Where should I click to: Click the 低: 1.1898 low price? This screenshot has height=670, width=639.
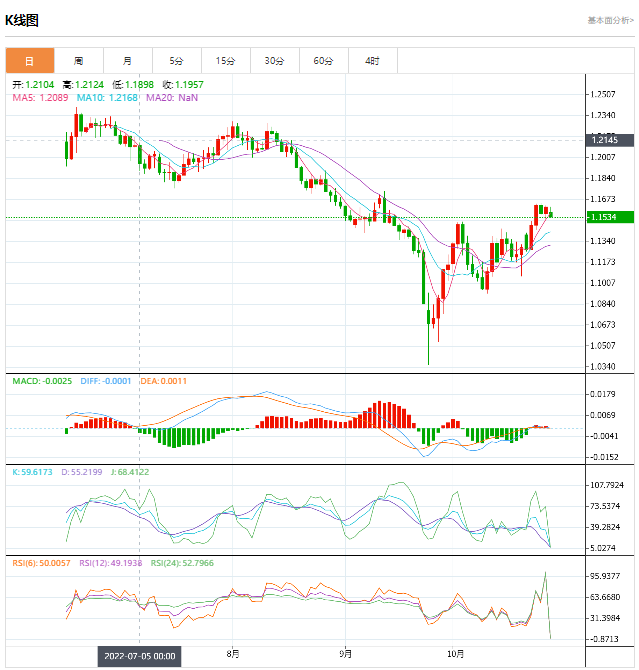(x=133, y=85)
